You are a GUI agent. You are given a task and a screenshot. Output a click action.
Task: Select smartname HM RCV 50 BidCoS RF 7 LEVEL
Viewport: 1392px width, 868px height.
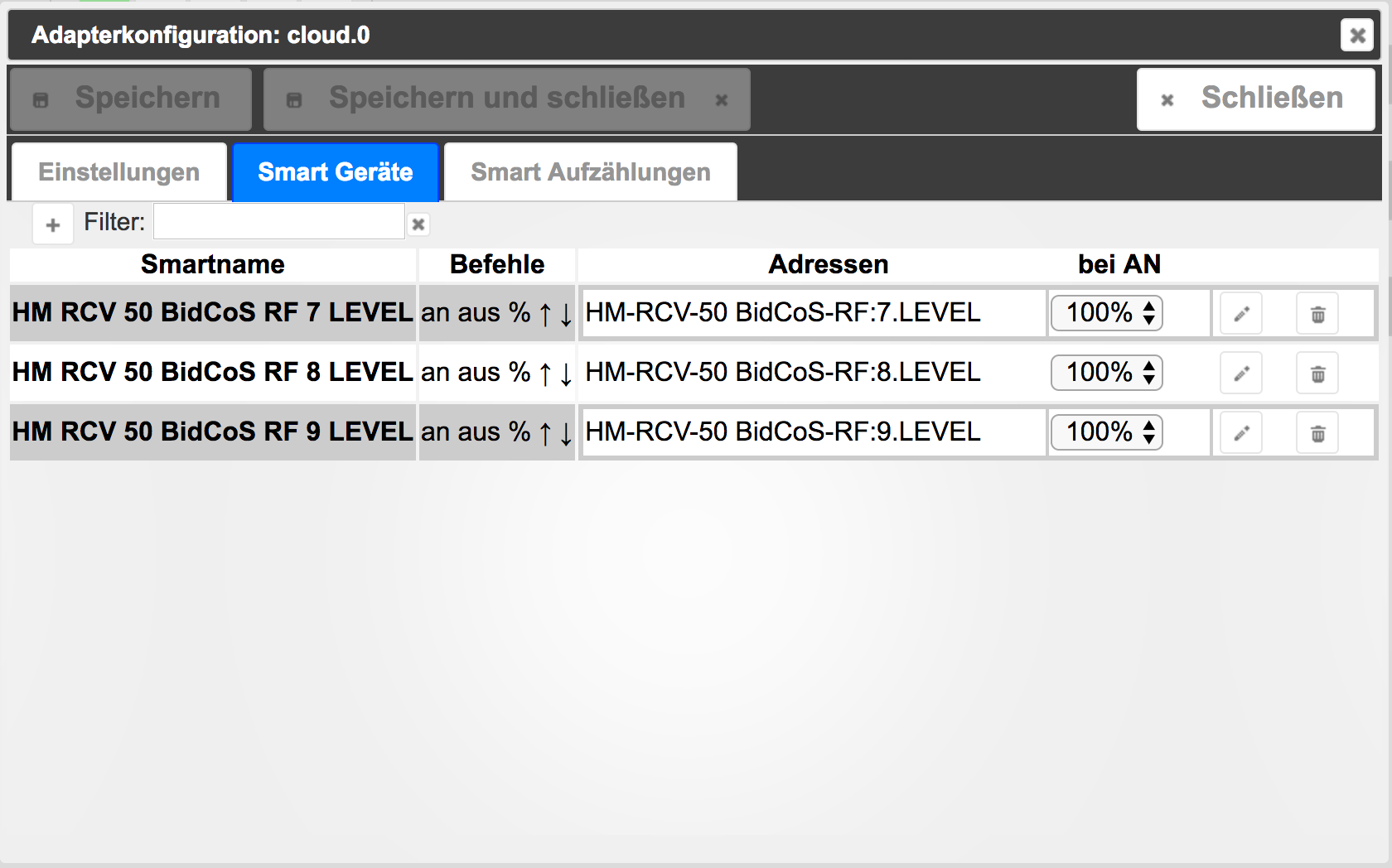pos(213,313)
